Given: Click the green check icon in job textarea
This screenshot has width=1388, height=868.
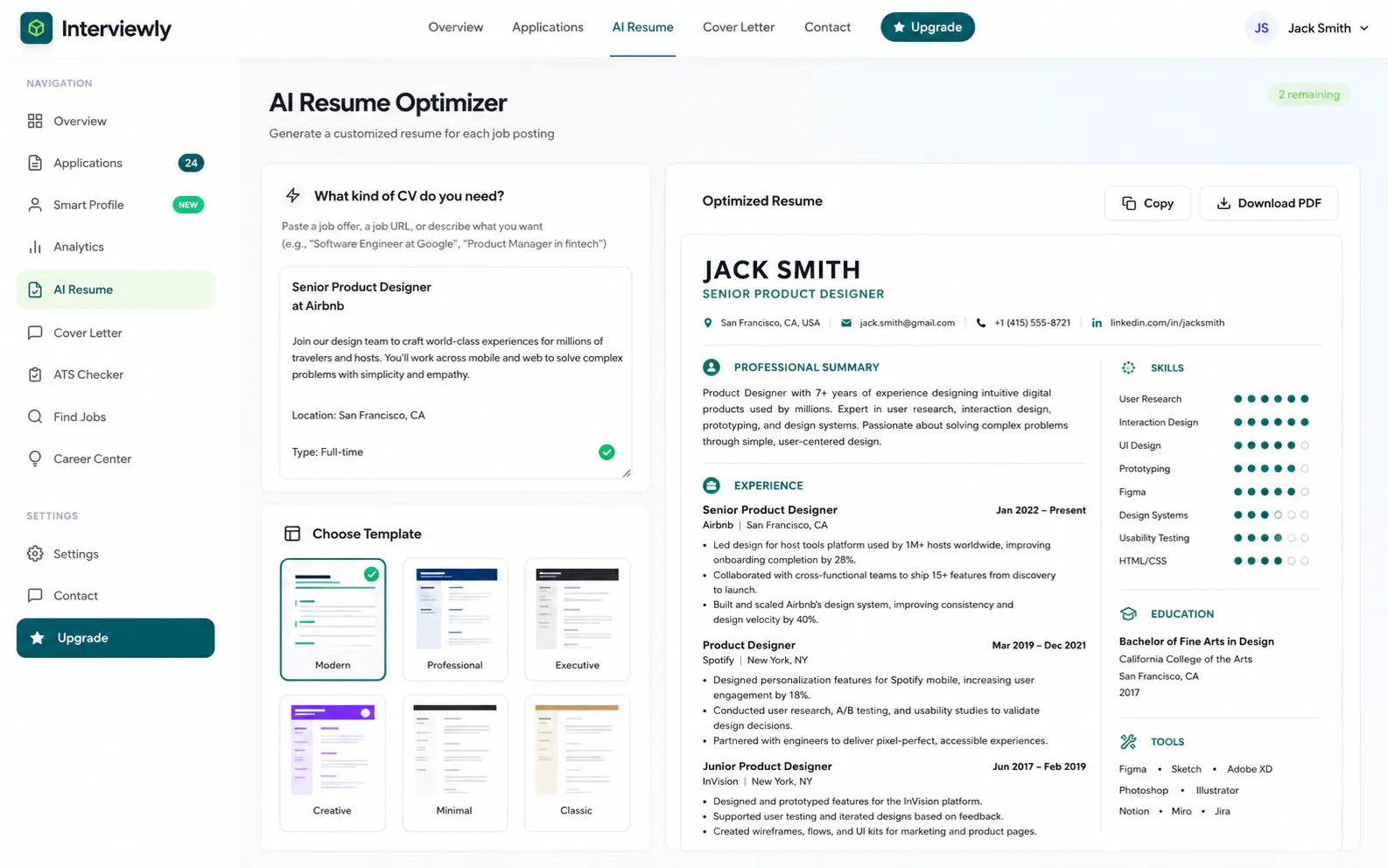Looking at the screenshot, I should (x=606, y=452).
